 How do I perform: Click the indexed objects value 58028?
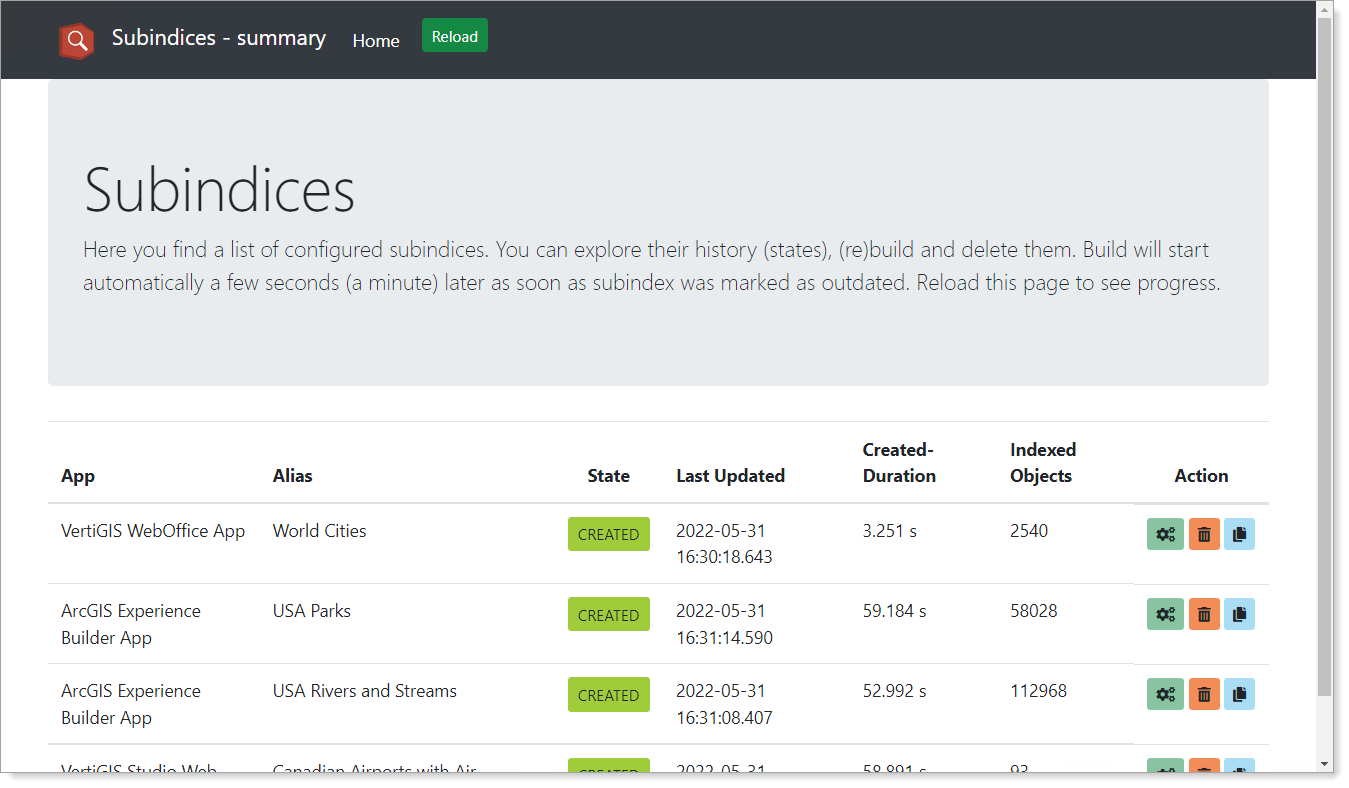tap(1034, 611)
